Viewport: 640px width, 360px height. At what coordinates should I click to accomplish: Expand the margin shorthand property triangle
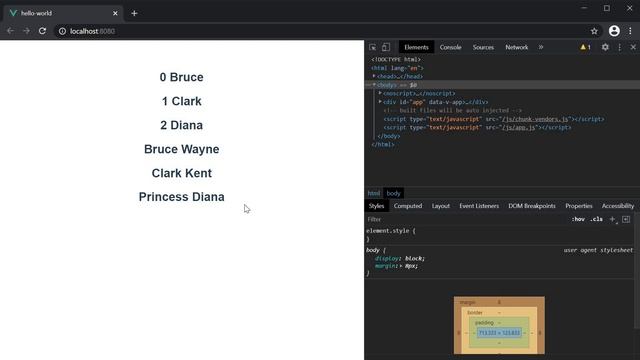[x=401, y=266]
